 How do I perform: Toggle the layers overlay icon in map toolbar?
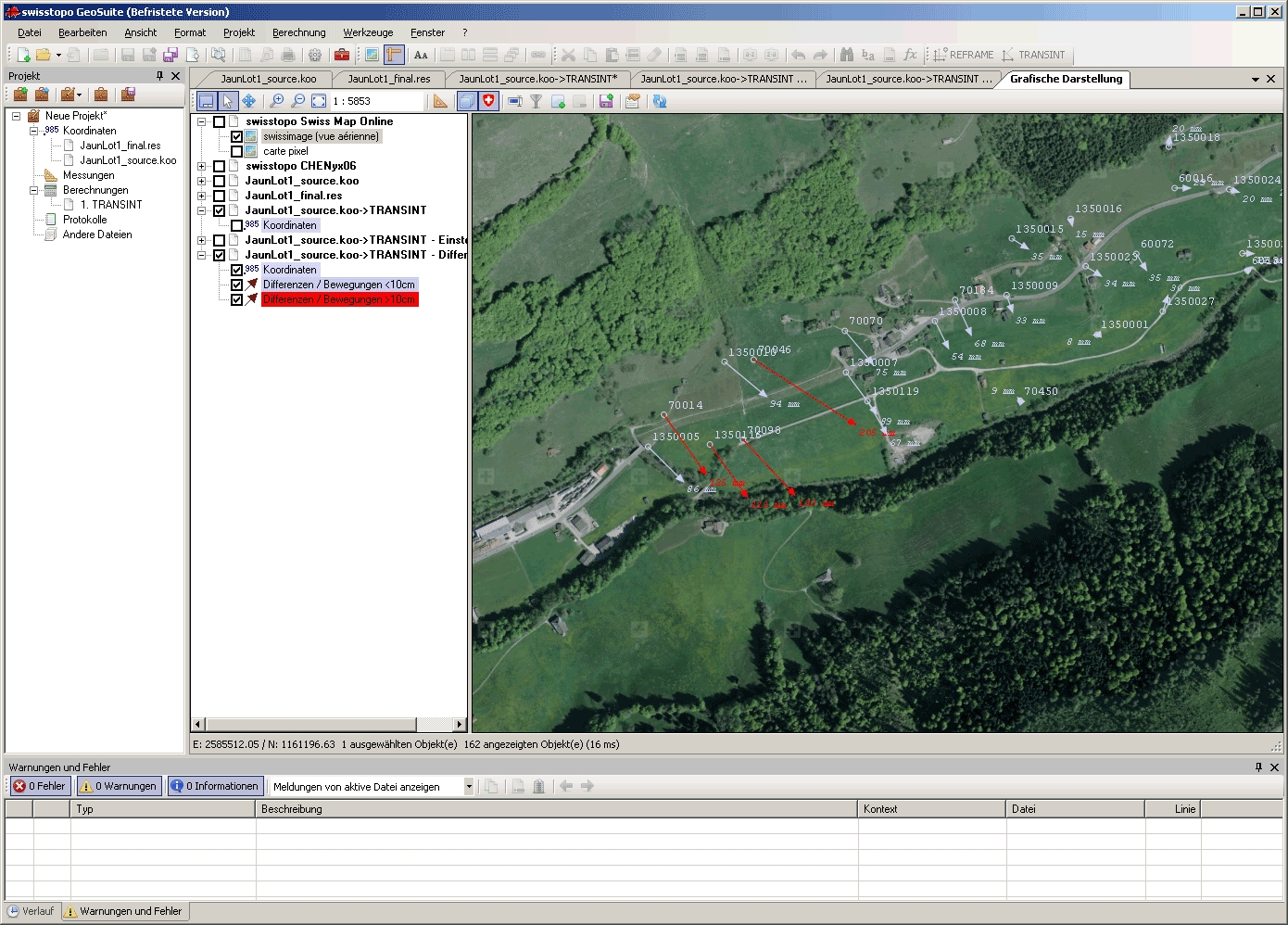click(468, 101)
